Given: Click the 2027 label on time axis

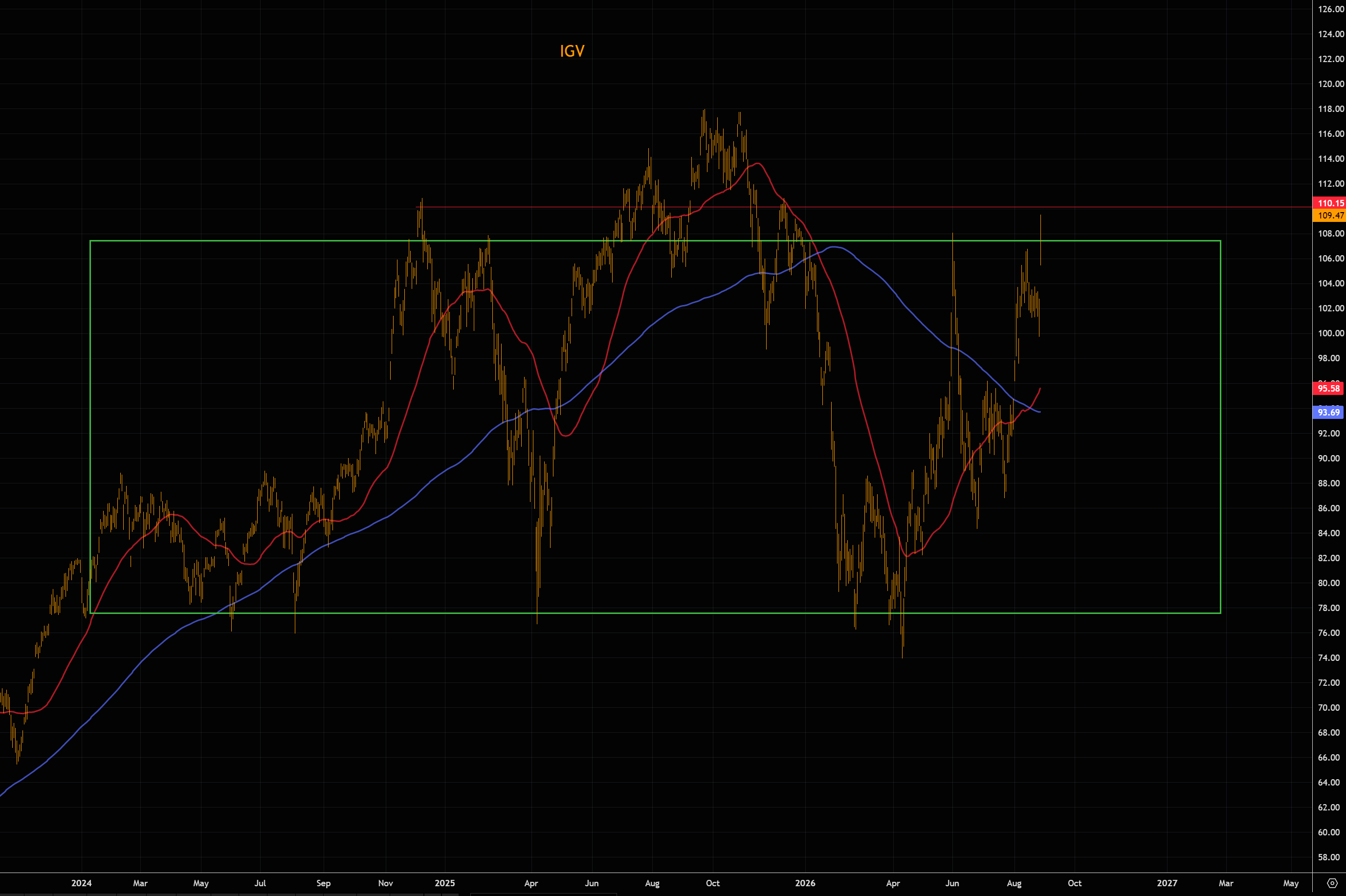Looking at the screenshot, I should [1167, 883].
